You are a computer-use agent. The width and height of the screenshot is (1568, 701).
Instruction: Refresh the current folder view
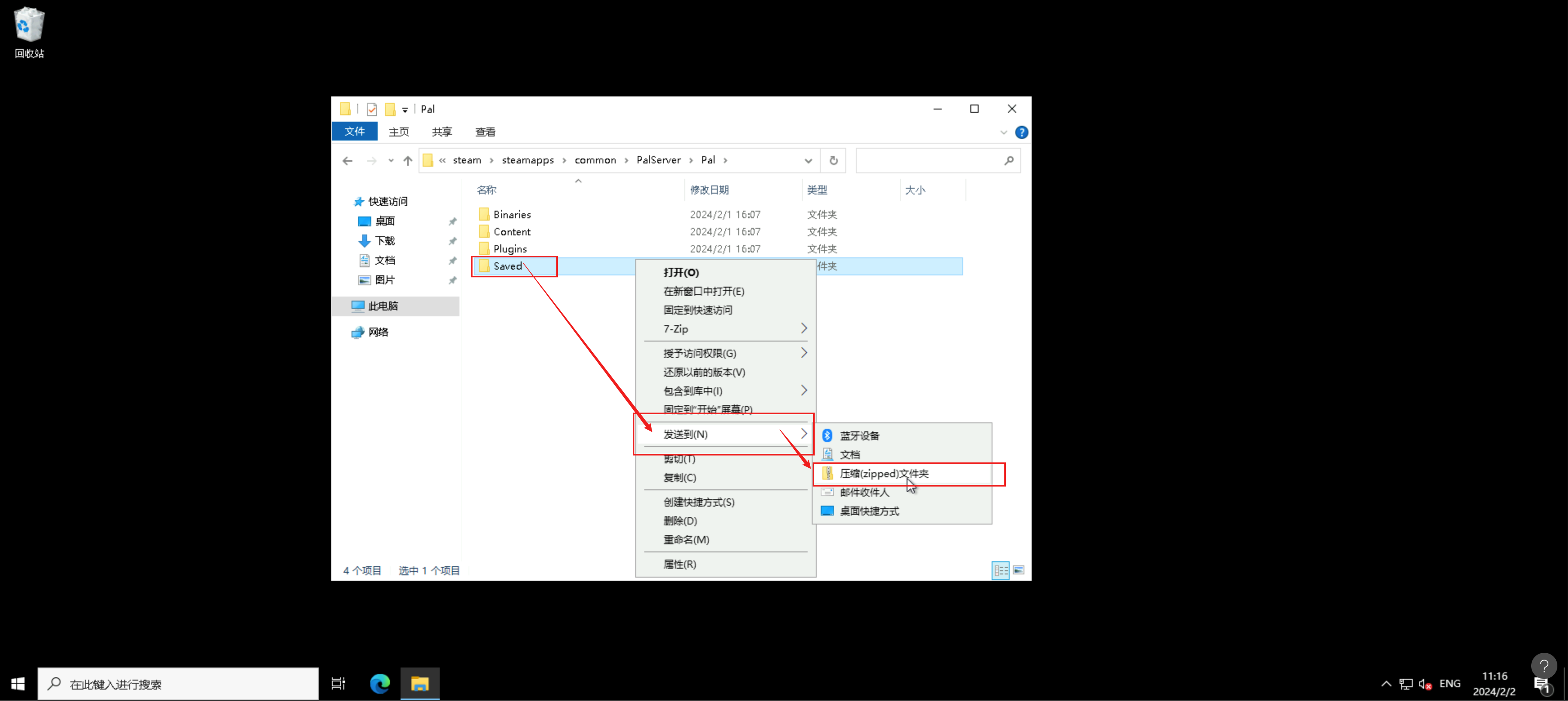coord(833,161)
